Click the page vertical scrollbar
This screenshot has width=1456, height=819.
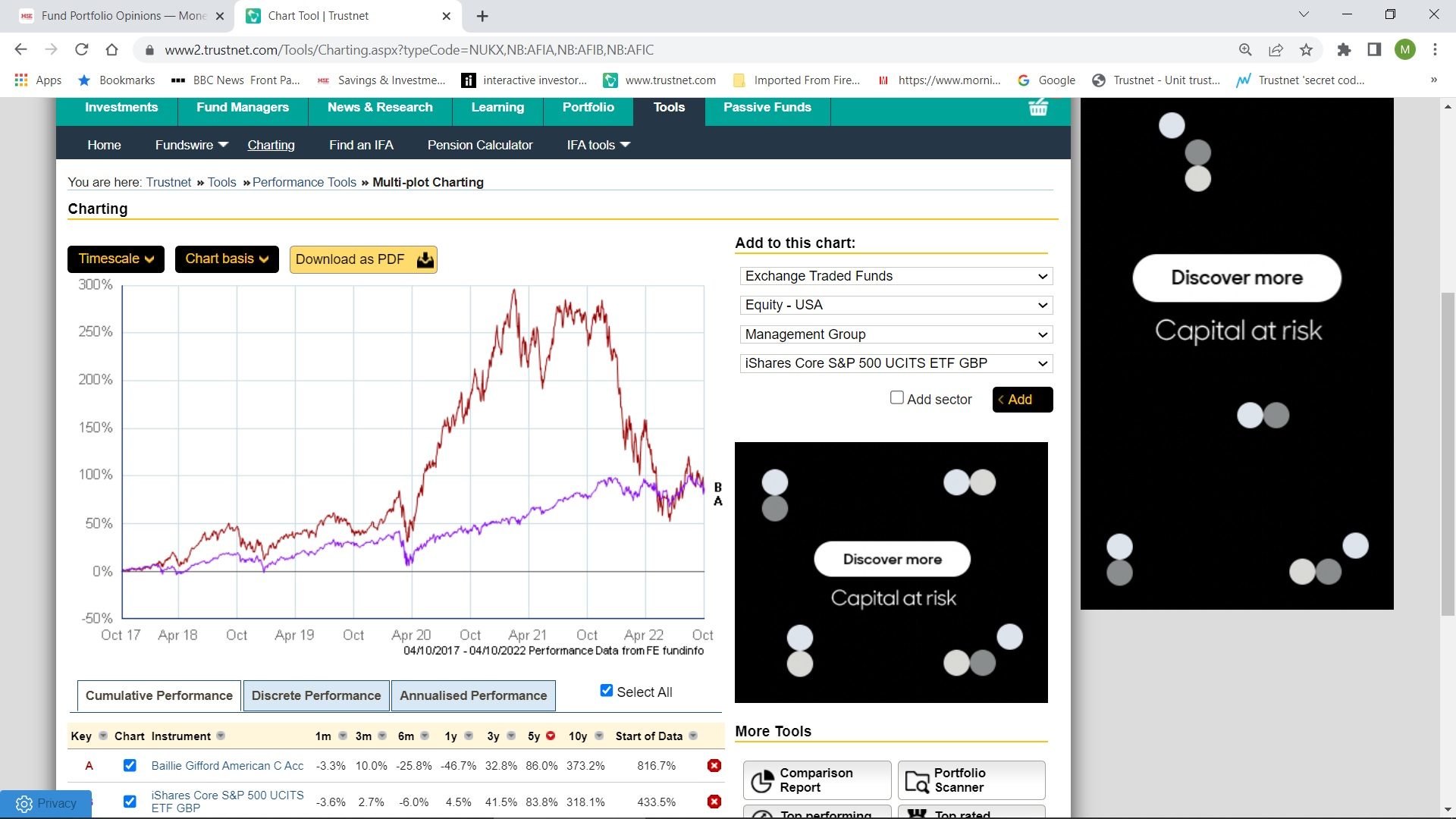click(1448, 455)
